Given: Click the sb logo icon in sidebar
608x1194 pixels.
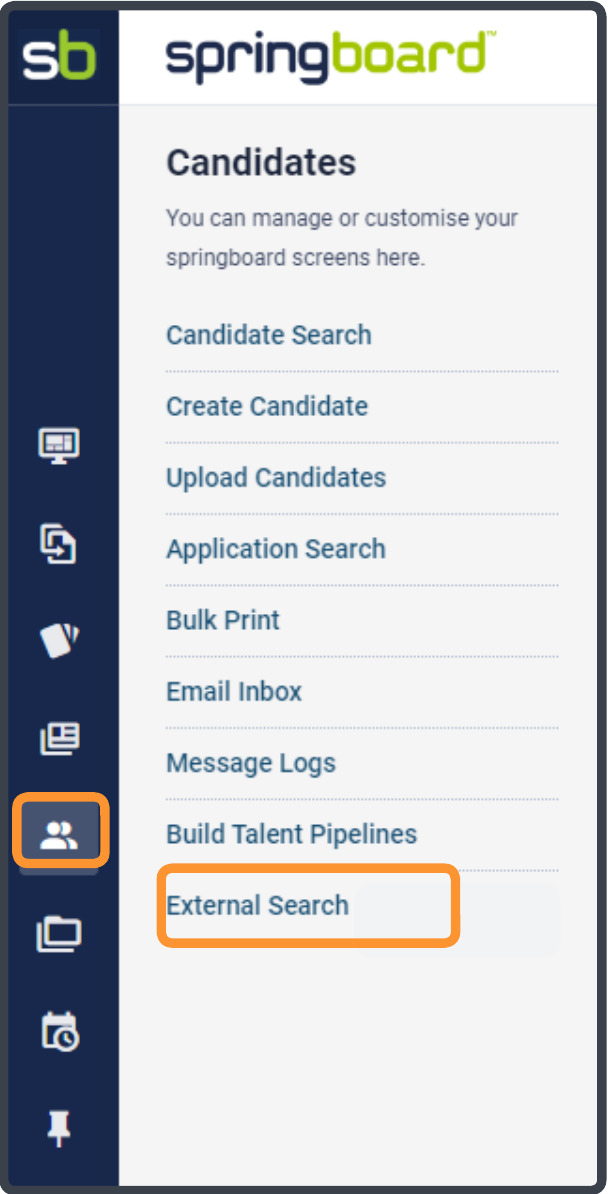Looking at the screenshot, I should pyautogui.click(x=59, y=57).
